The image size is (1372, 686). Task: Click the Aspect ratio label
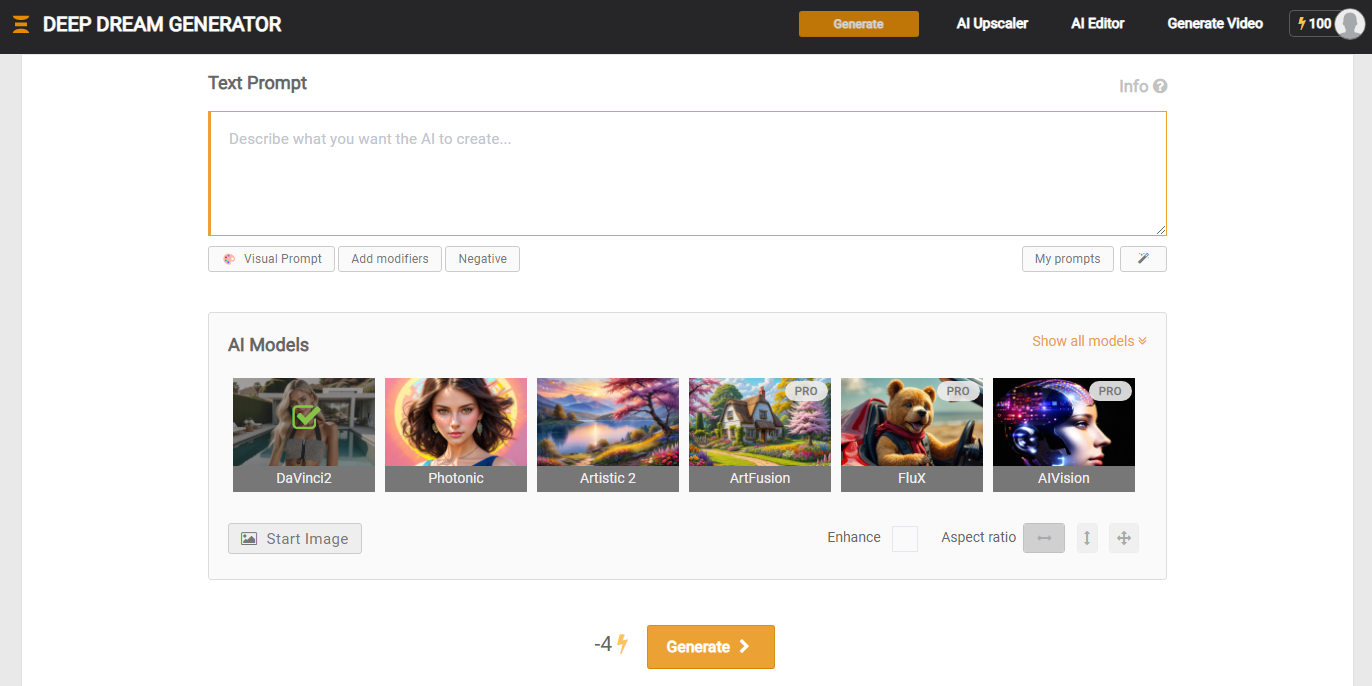[x=978, y=538]
